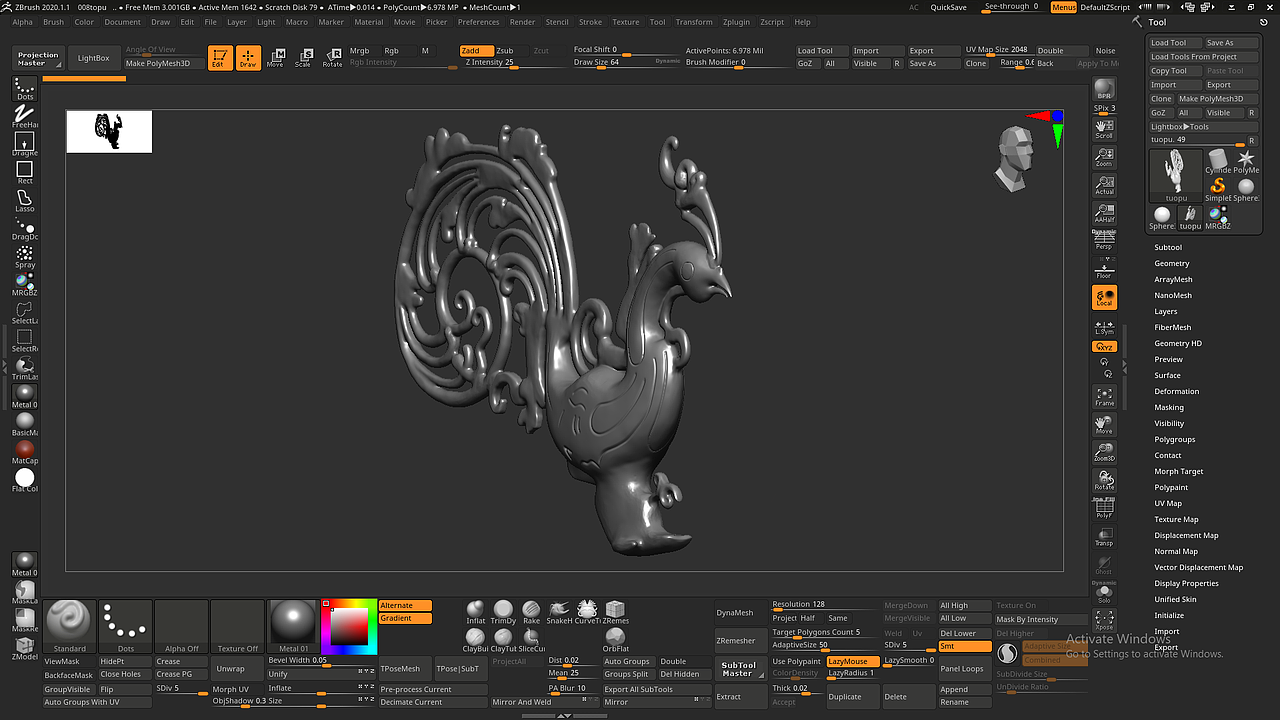Select the Draw mode icon

click(248, 58)
